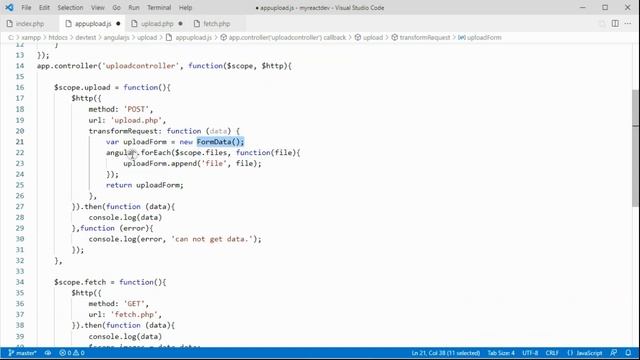Click 'upload.php' string on line 19
640x360 pixels.
[x=136, y=120]
